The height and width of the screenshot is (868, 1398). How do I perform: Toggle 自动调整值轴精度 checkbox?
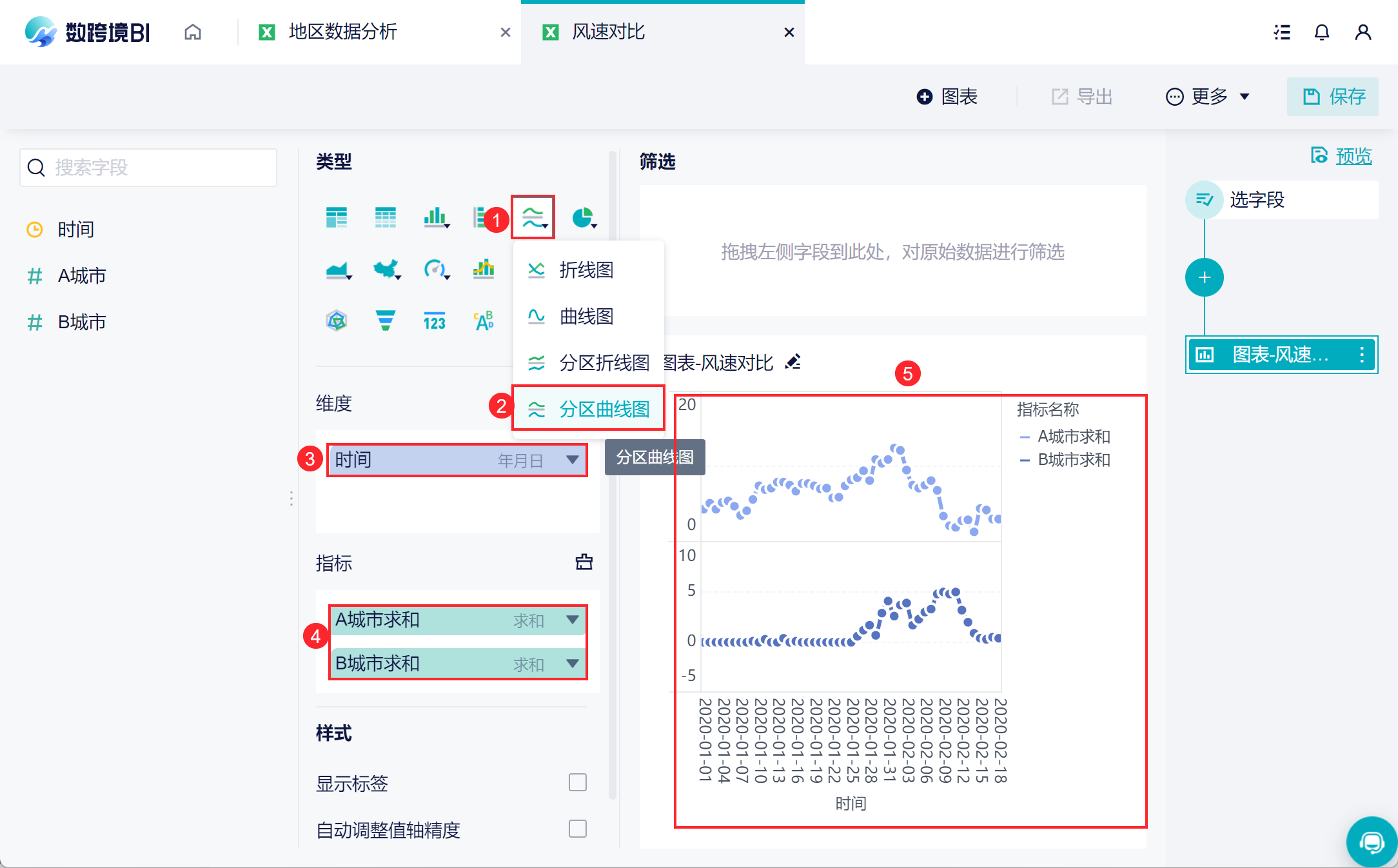coord(578,829)
